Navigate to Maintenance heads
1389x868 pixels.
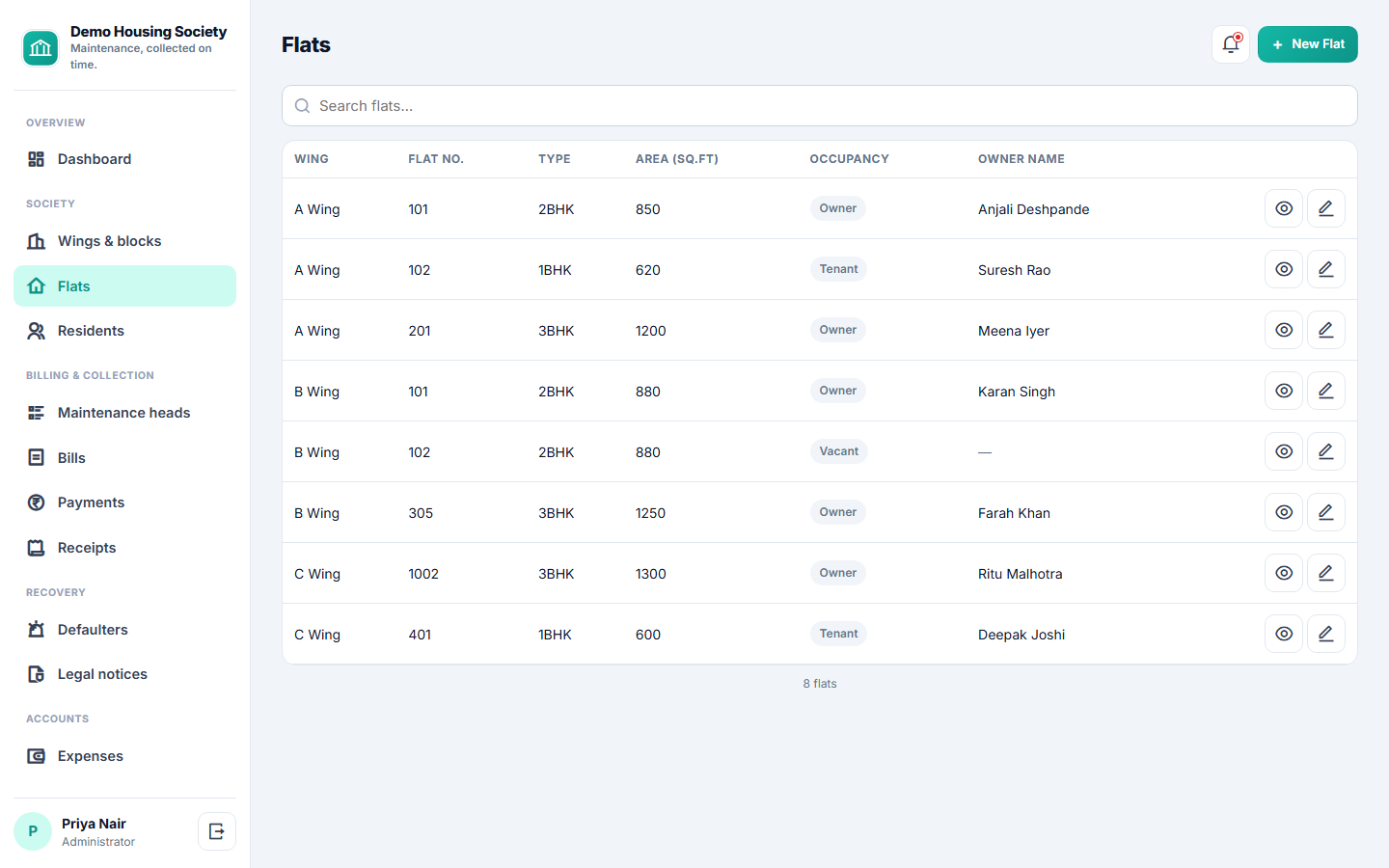[x=124, y=413]
